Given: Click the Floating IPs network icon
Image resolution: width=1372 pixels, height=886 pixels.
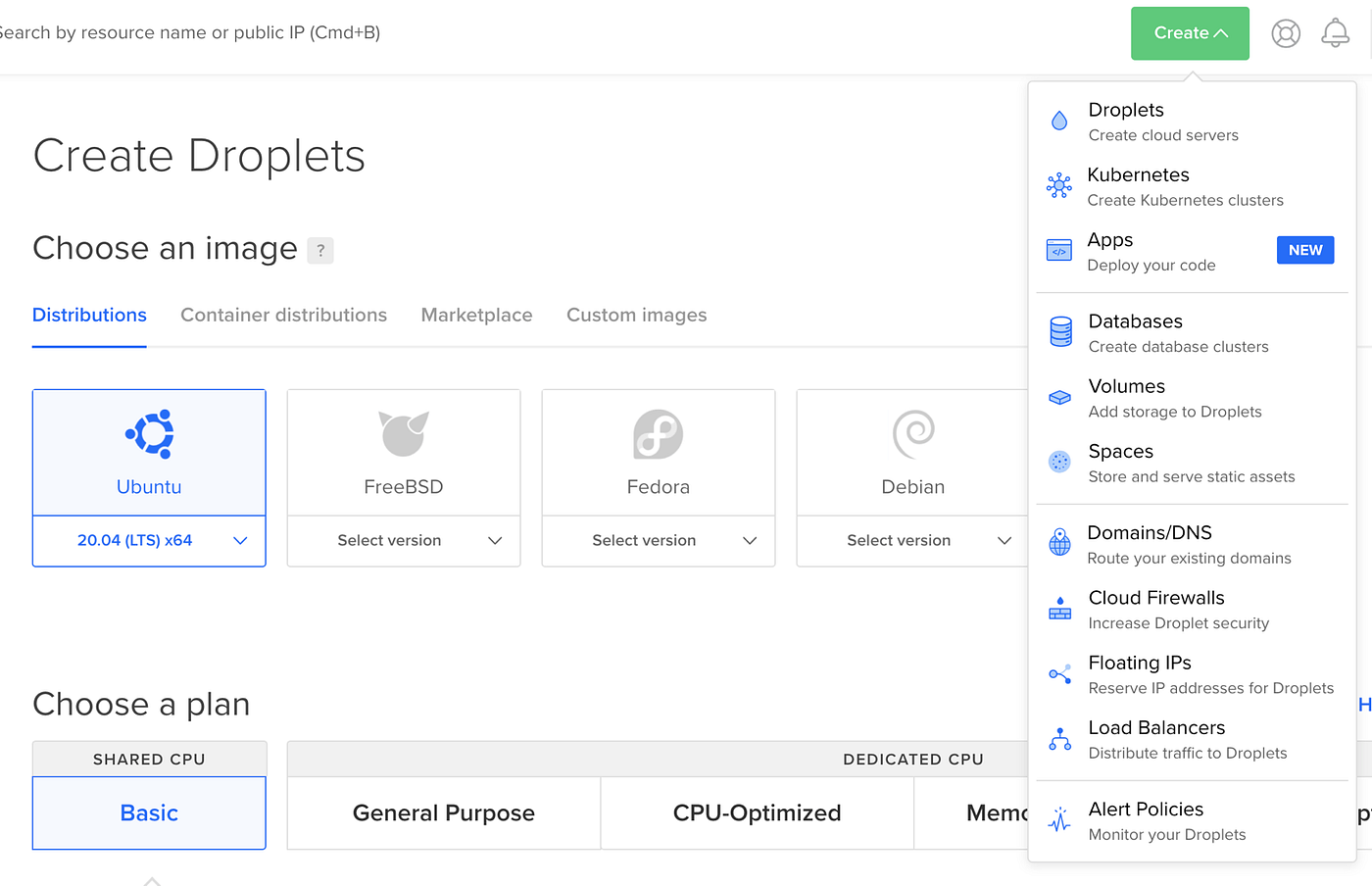Looking at the screenshot, I should (1060, 673).
